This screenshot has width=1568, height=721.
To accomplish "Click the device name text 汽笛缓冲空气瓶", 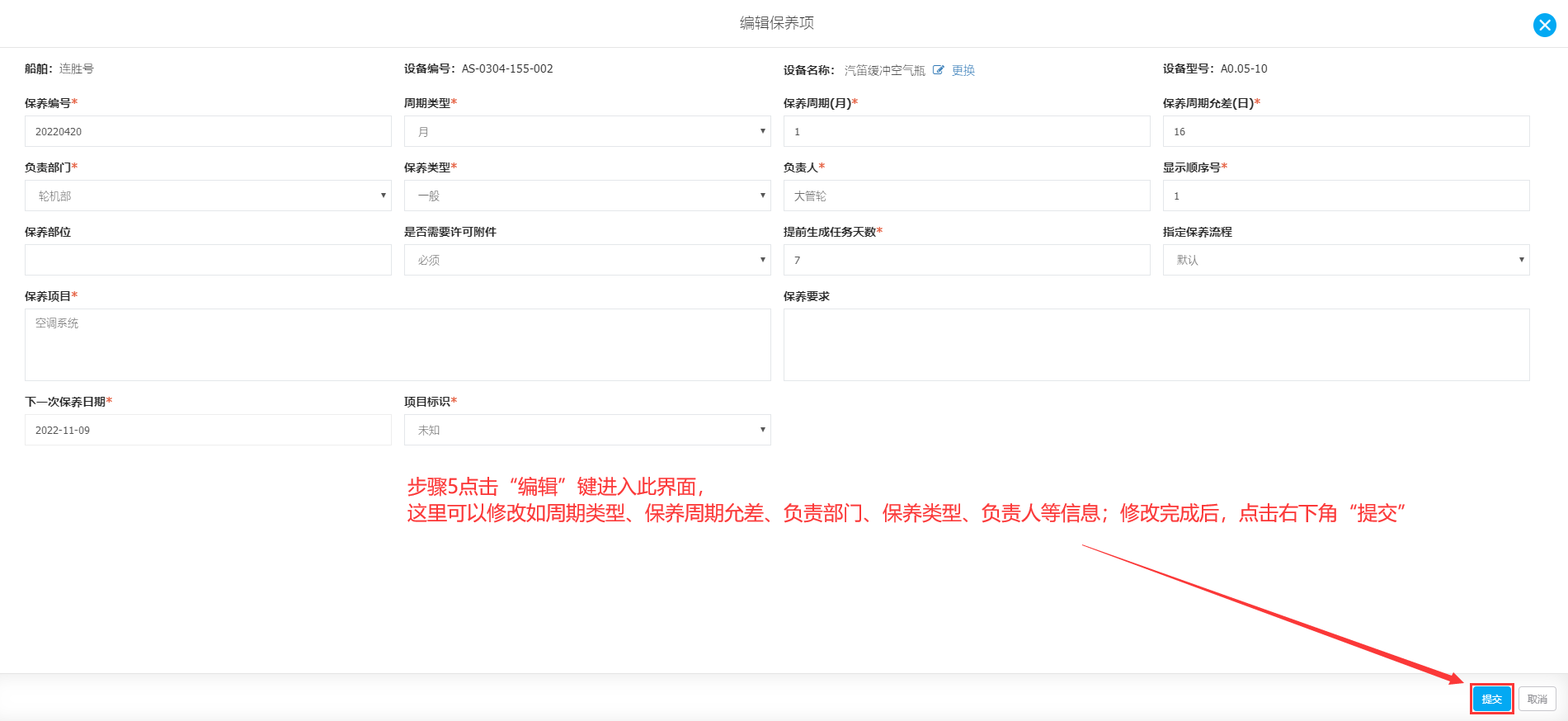I will 885,70.
